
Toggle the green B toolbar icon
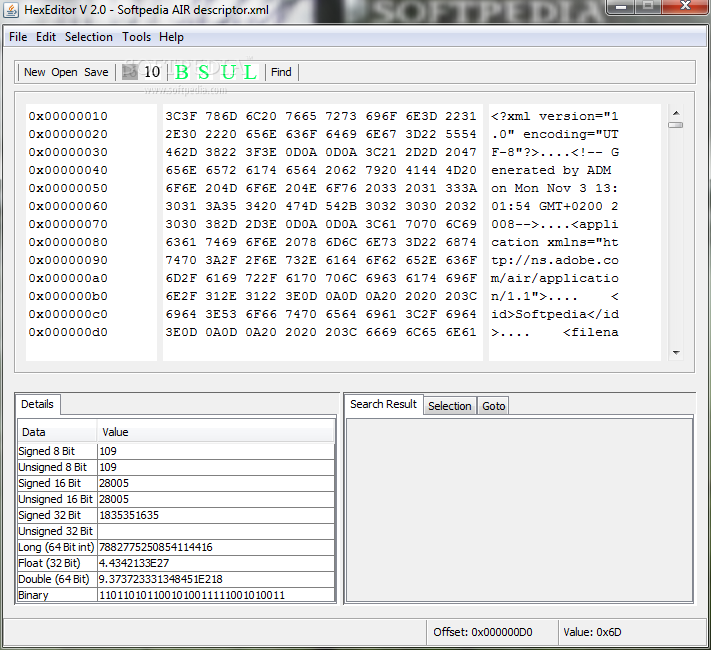click(x=181, y=72)
